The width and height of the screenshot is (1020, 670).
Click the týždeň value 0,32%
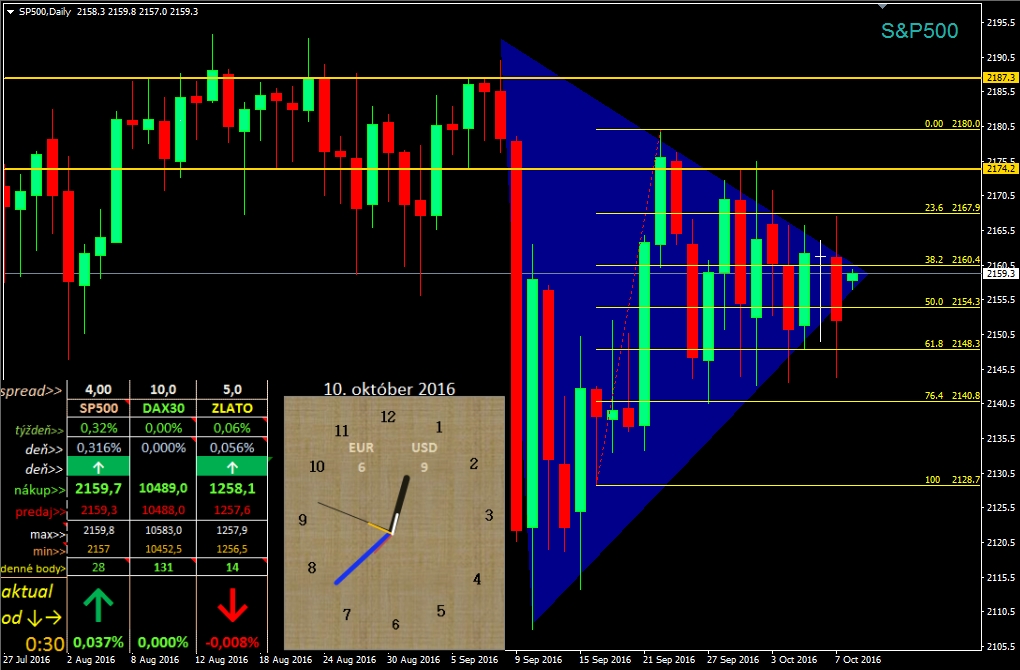point(98,428)
